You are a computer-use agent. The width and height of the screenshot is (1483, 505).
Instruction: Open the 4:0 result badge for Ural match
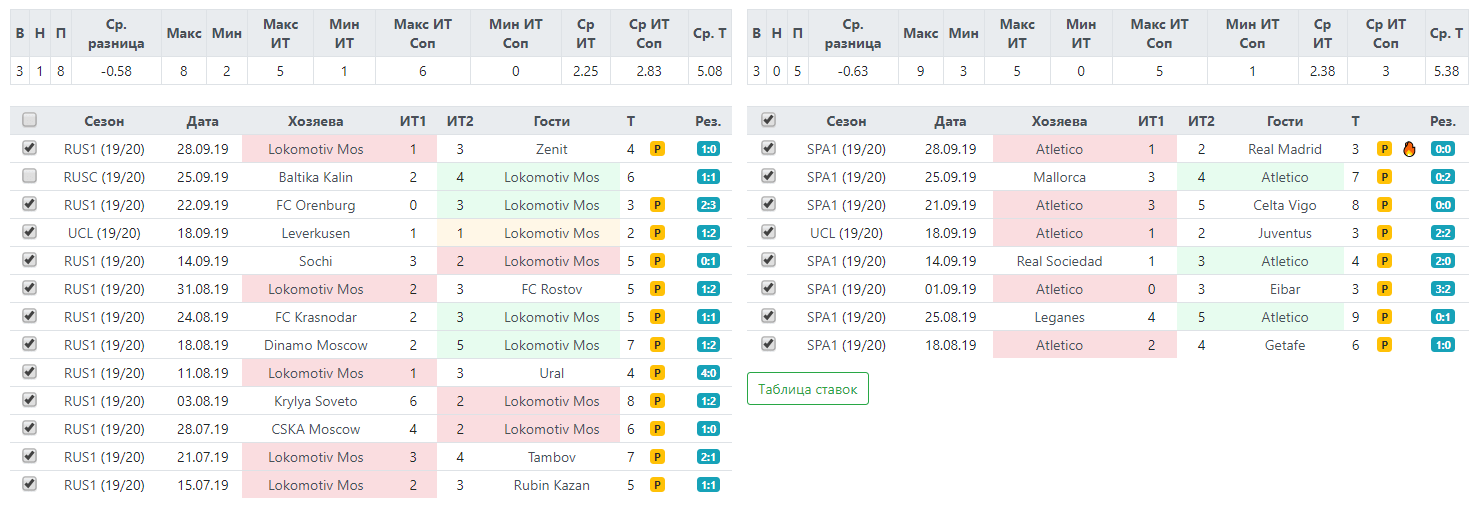click(x=708, y=373)
